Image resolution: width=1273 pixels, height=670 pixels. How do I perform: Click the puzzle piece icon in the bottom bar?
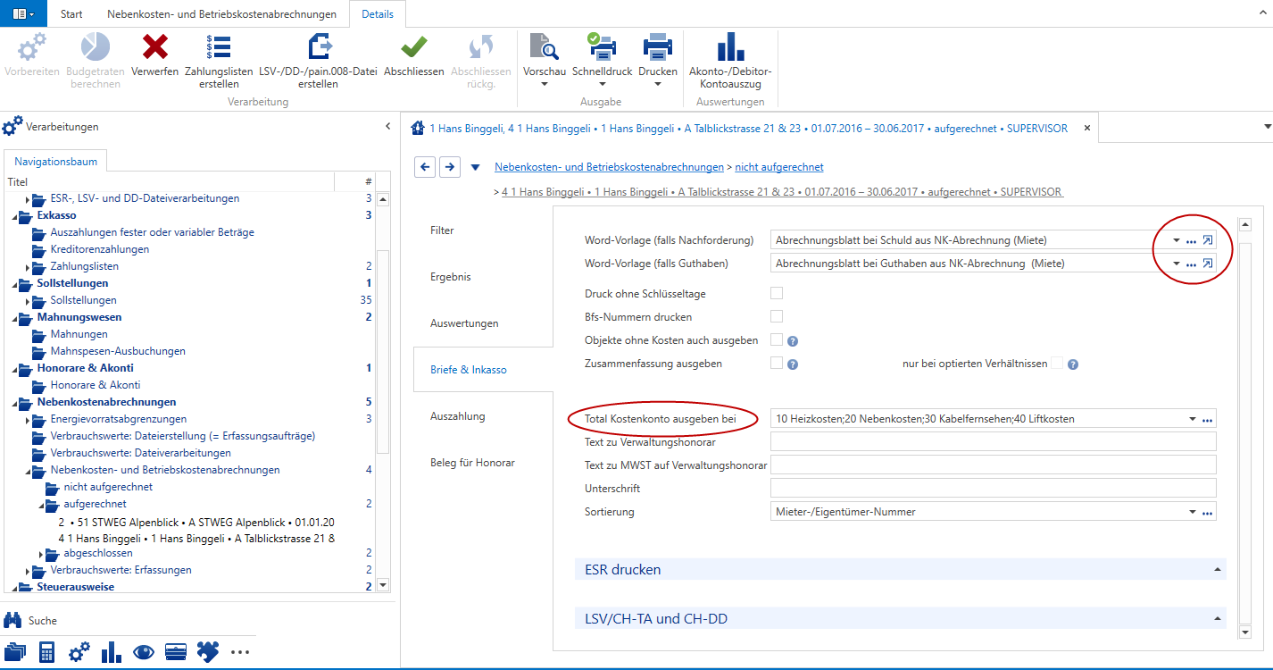pos(207,652)
